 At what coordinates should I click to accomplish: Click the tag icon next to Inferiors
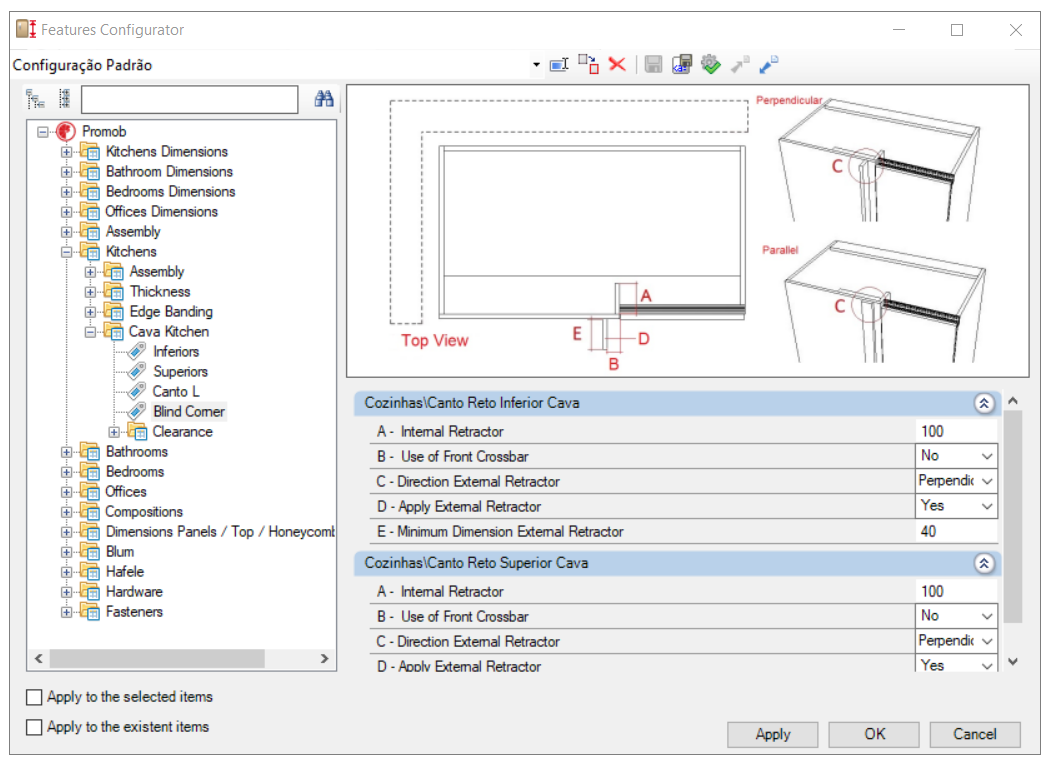[137, 351]
